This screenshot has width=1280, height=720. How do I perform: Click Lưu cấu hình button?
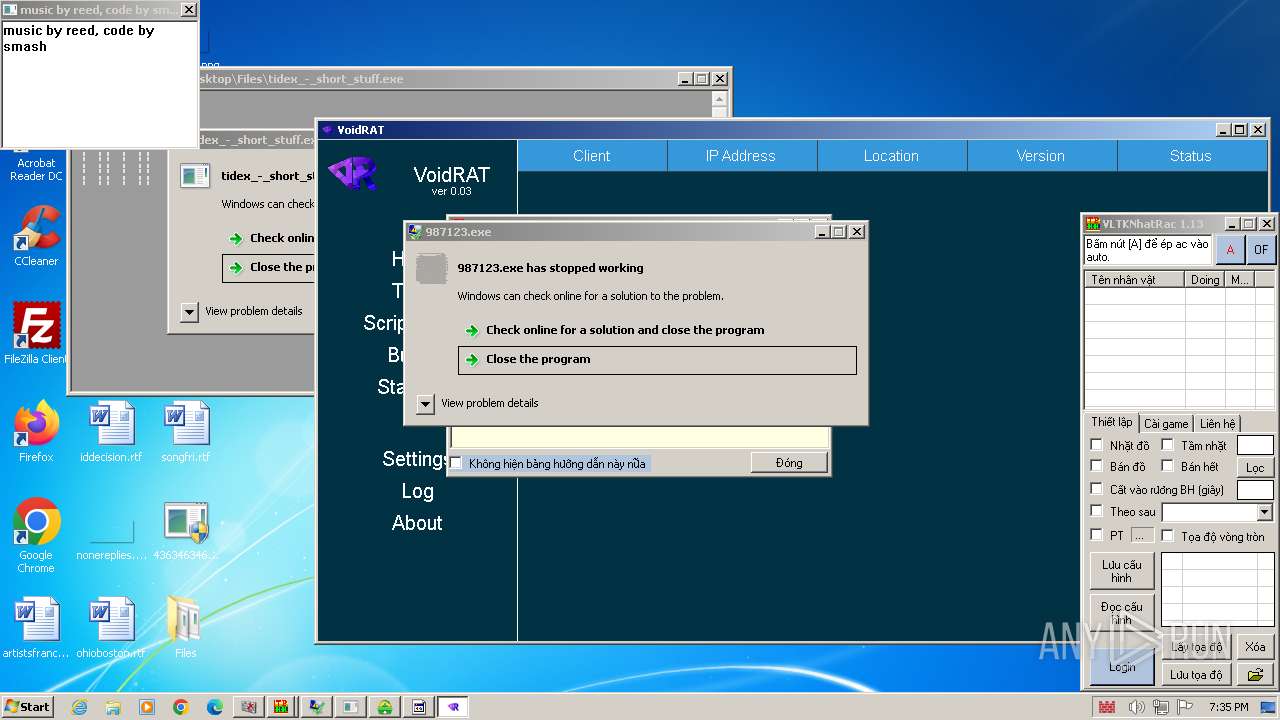coord(1121,571)
